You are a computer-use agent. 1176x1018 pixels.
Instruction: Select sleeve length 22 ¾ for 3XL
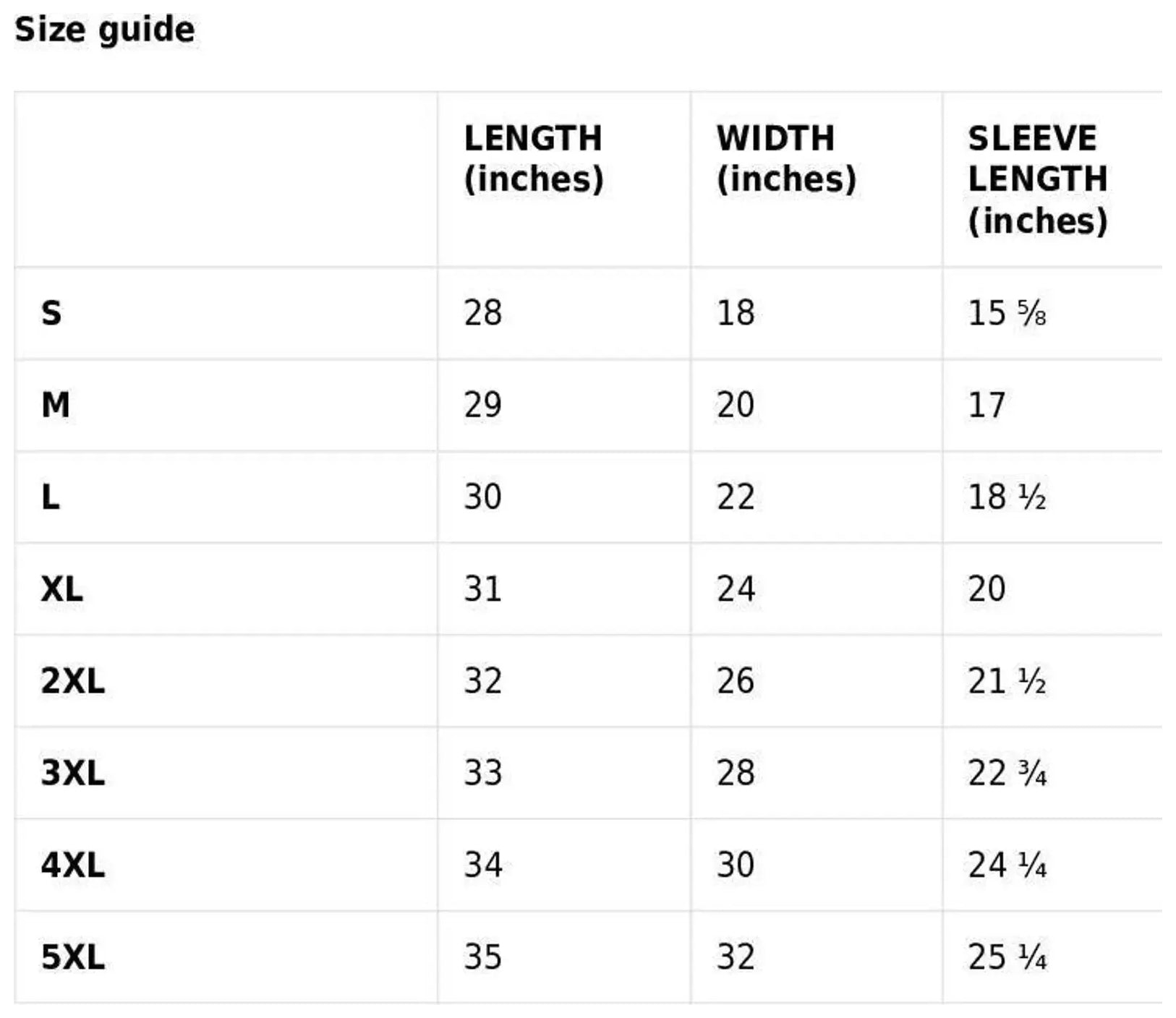tap(1007, 773)
